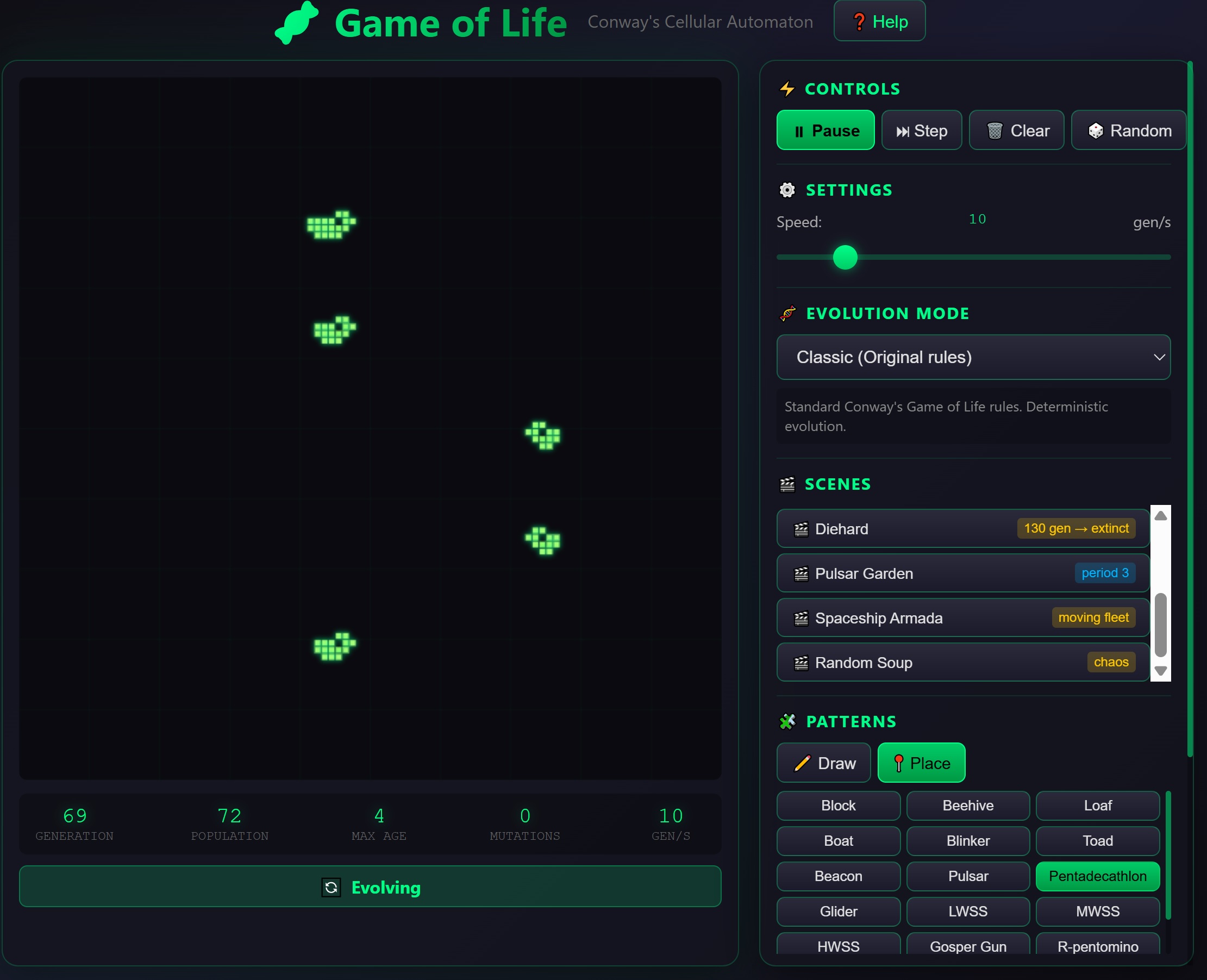The height and width of the screenshot is (980, 1207).
Task: Randomize the grid with the dice button
Action: [x=1128, y=130]
